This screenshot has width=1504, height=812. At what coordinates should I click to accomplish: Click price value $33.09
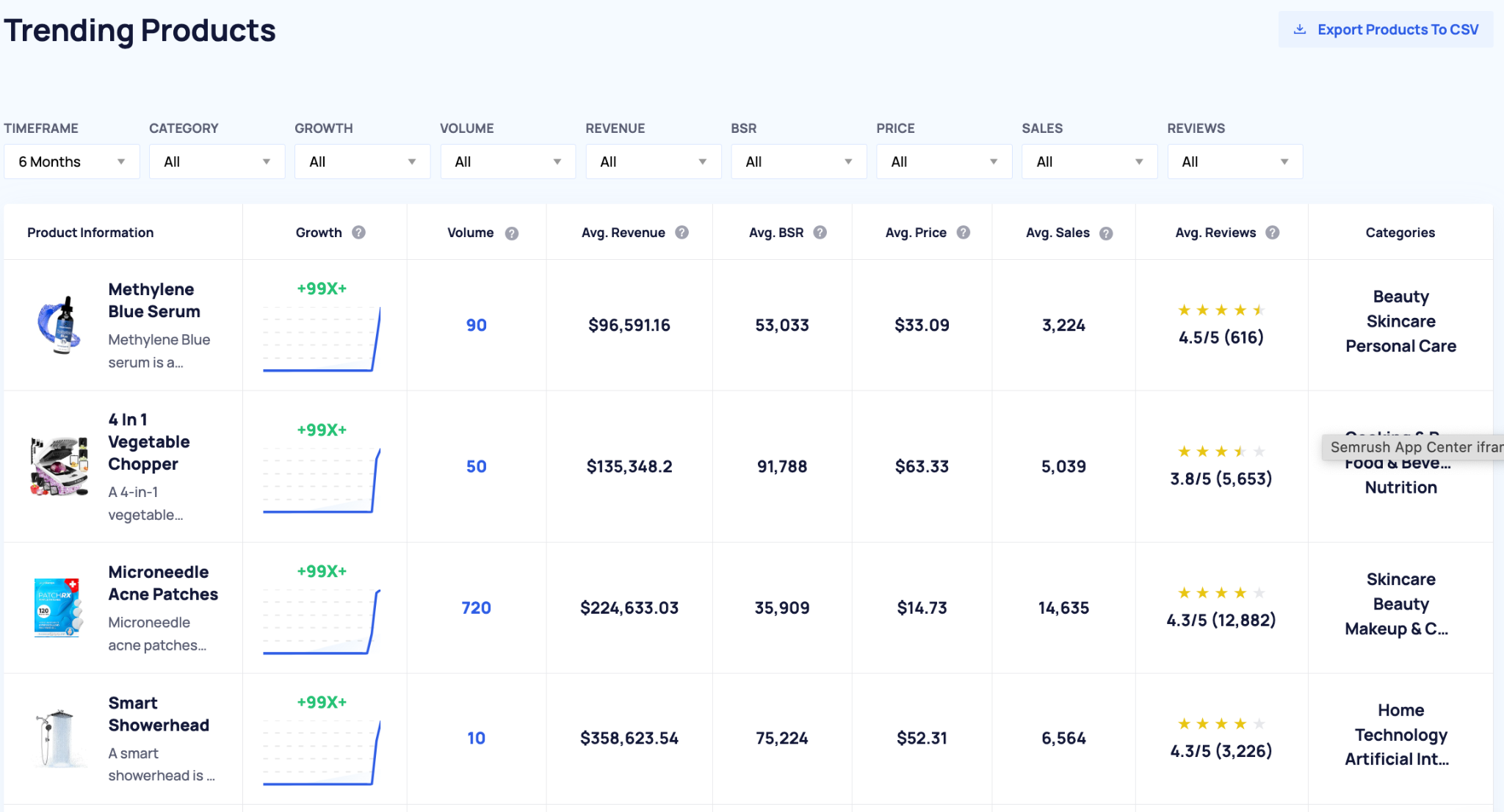(x=922, y=325)
